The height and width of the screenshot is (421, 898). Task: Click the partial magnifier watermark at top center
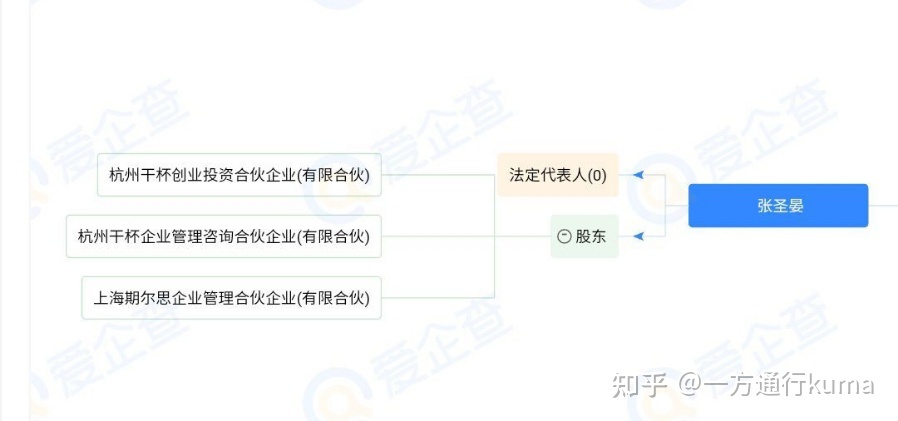[339, 5]
